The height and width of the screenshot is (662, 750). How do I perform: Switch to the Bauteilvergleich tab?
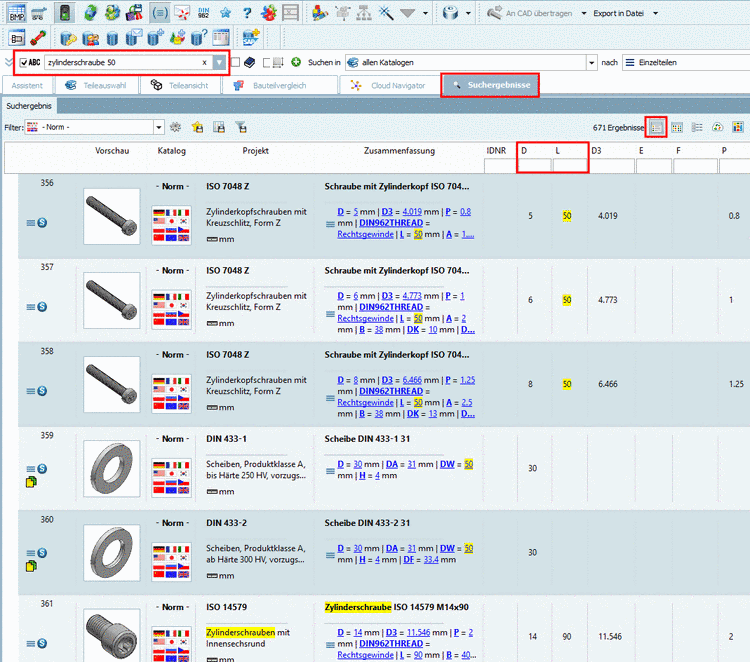click(280, 86)
